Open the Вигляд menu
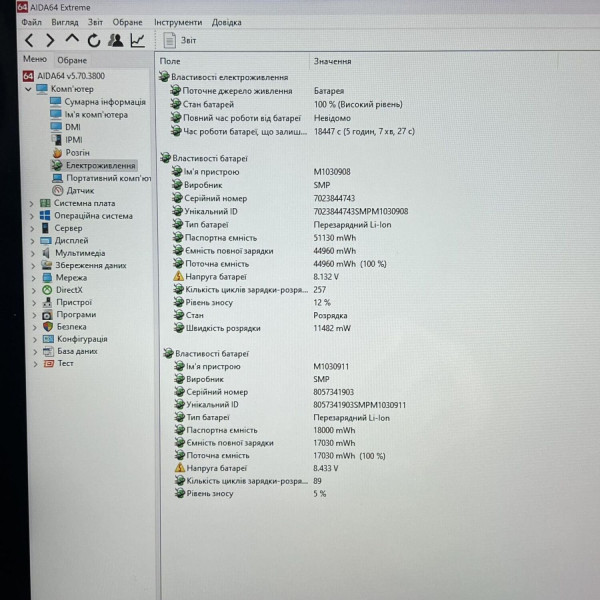Image resolution: width=600 pixels, height=600 pixels. [65, 22]
